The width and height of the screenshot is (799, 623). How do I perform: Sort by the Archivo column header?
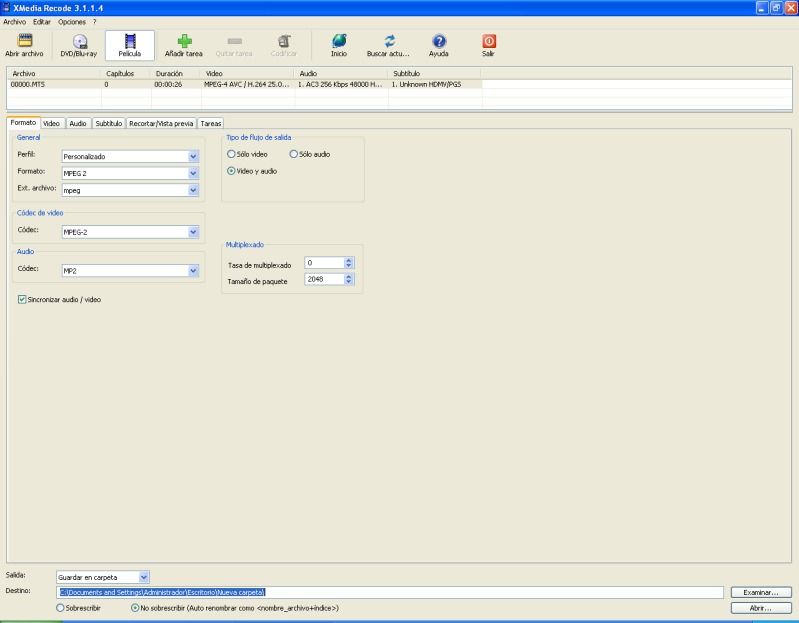pyautogui.click(x=54, y=73)
